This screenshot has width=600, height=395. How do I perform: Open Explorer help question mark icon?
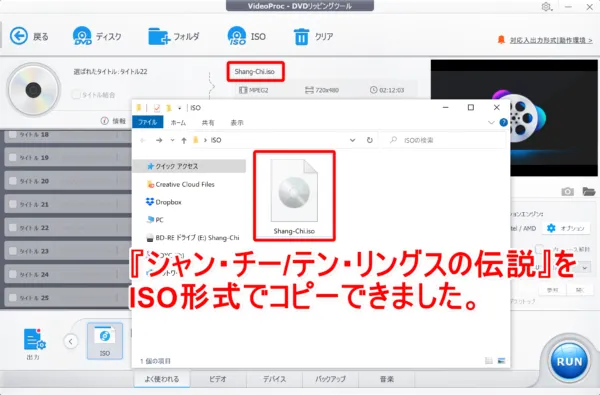tap(504, 122)
